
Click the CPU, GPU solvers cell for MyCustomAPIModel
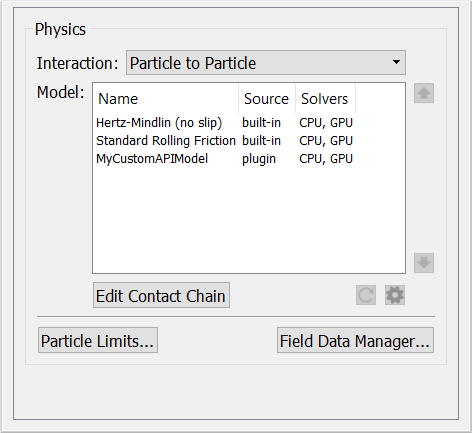326,159
